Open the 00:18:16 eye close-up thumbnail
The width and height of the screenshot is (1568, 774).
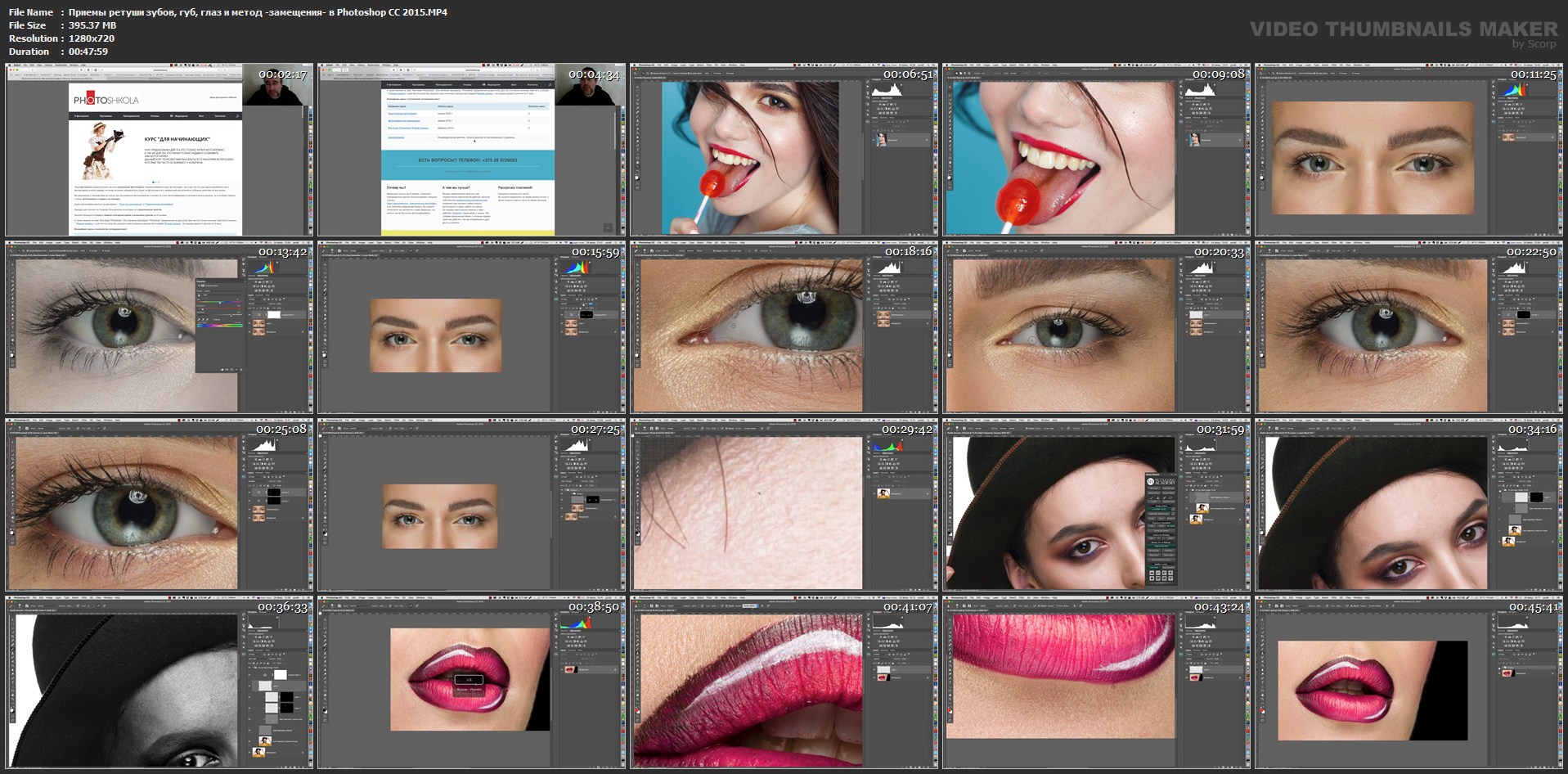(784, 327)
